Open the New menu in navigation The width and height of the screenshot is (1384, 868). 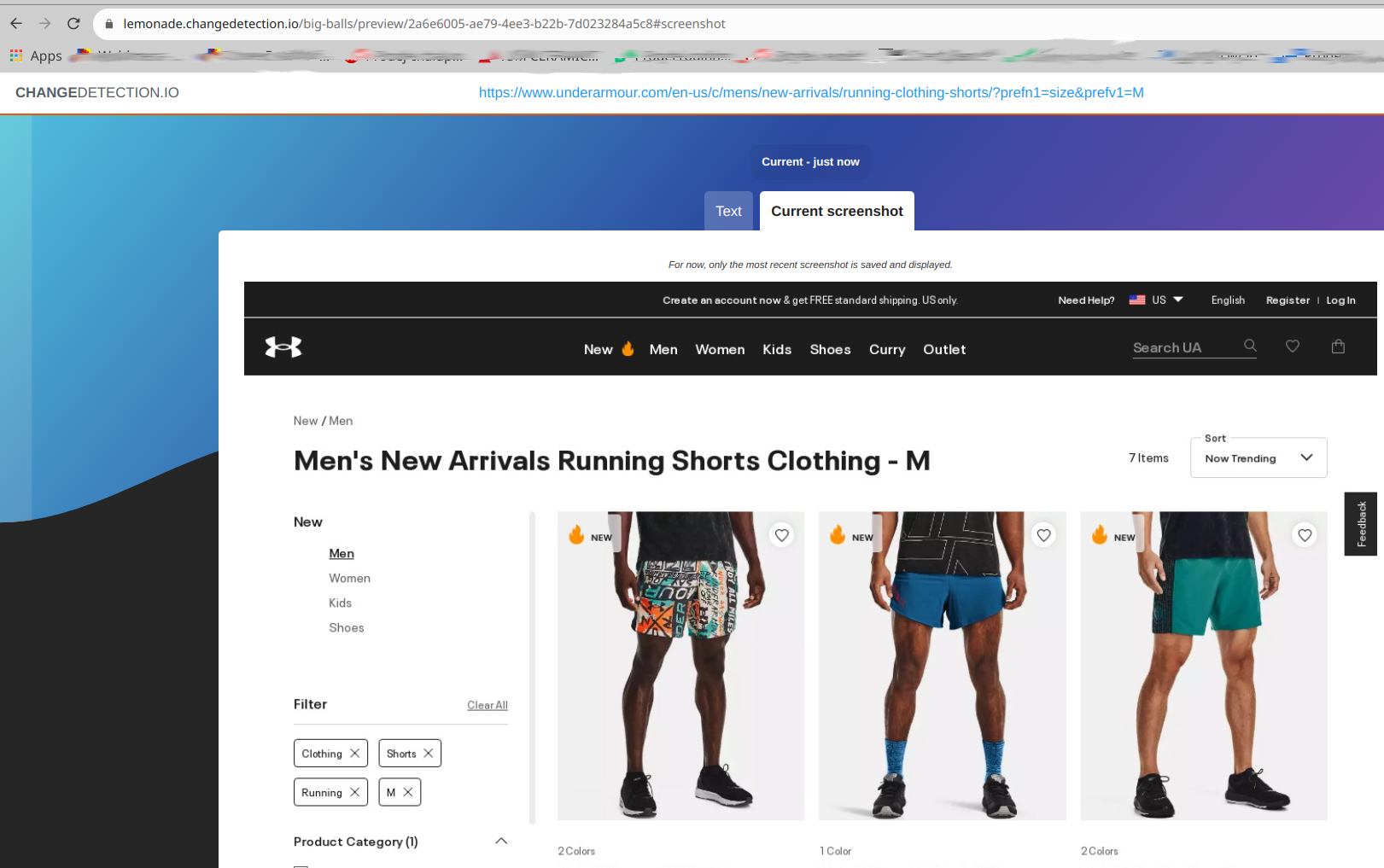click(599, 350)
